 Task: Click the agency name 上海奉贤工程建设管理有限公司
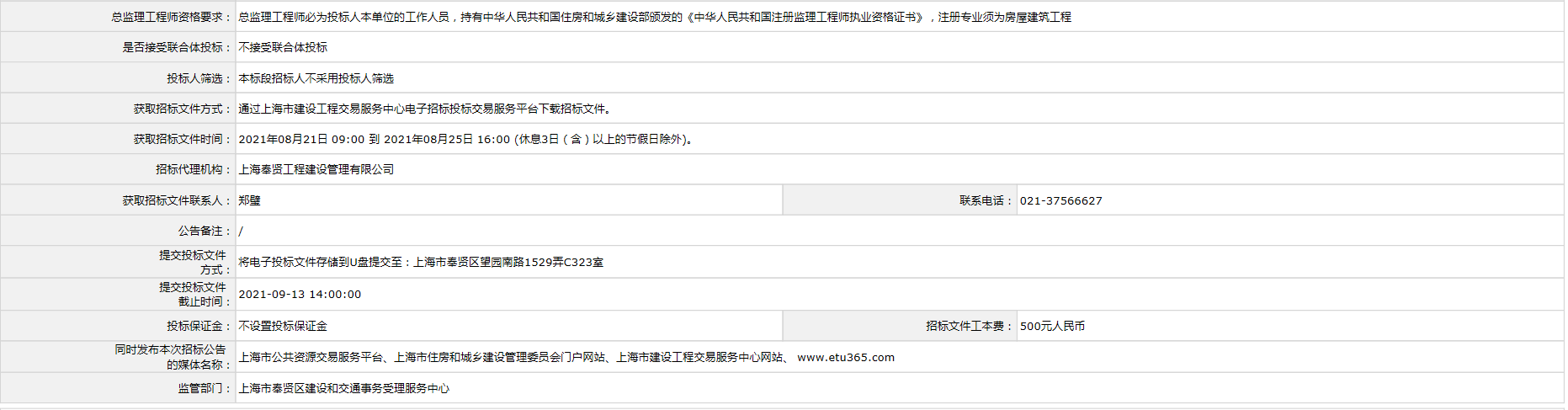point(316,170)
